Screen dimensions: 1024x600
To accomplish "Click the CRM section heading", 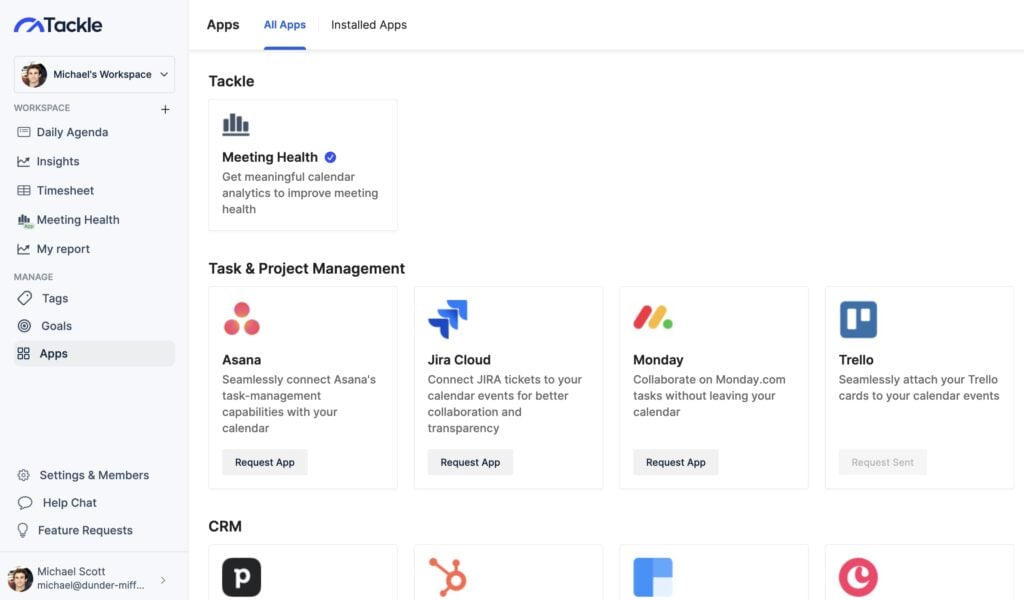I will [225, 526].
